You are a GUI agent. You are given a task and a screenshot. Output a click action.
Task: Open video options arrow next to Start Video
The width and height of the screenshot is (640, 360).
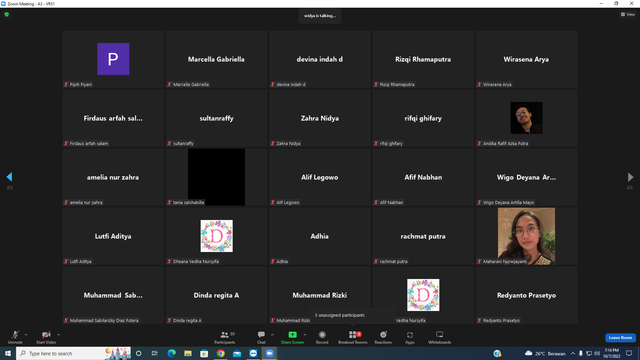[x=59, y=335]
